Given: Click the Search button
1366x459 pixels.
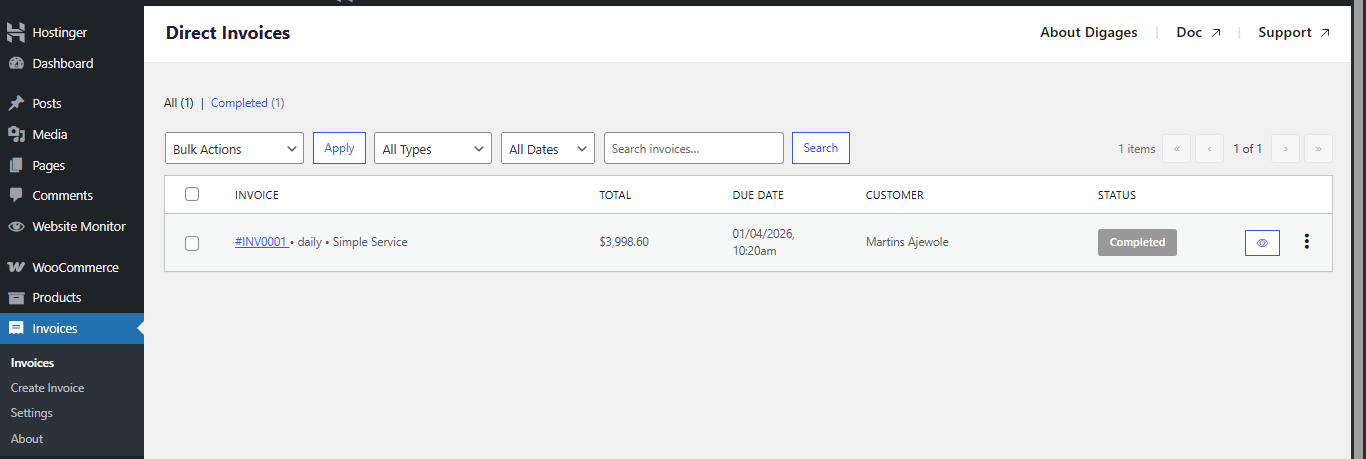Looking at the screenshot, I should pos(820,148).
